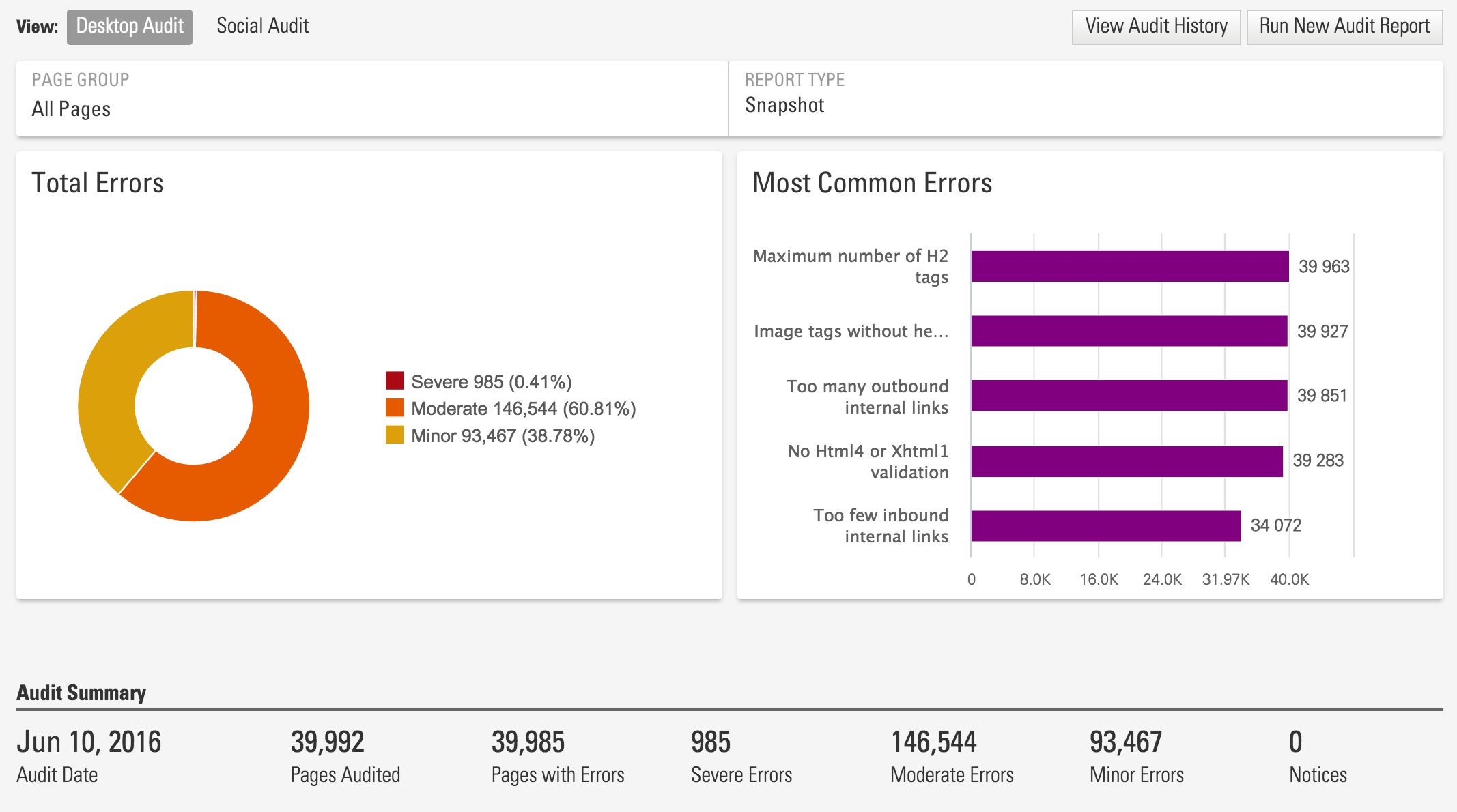Click the 93,467 Minor Errors count
The width and height of the screenshot is (1457, 812).
click(1125, 742)
